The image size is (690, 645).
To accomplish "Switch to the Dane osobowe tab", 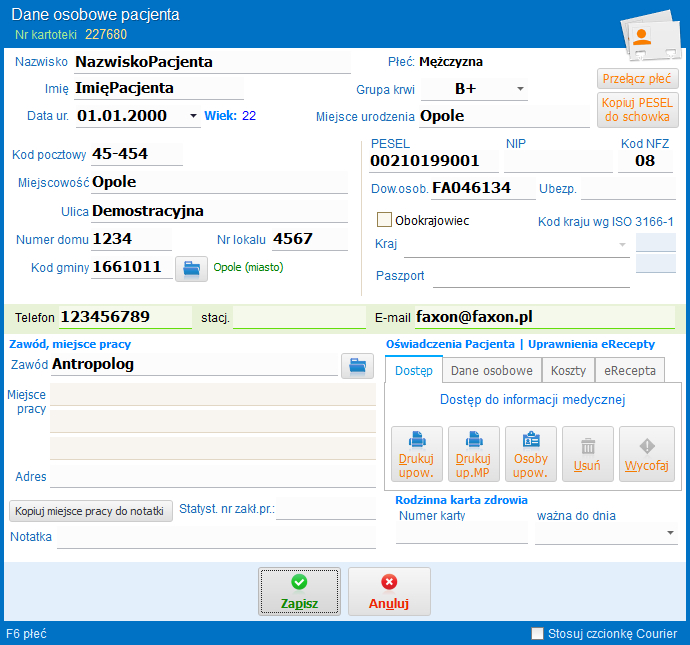I will pos(491,370).
